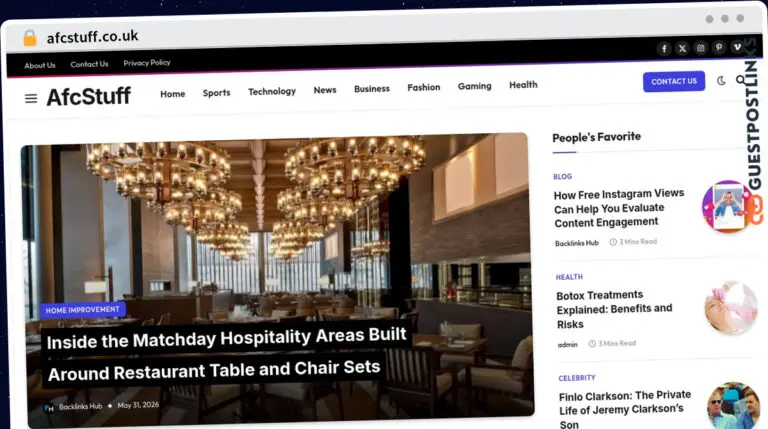
Task: Open the Fashion menu item
Action: click(x=424, y=87)
